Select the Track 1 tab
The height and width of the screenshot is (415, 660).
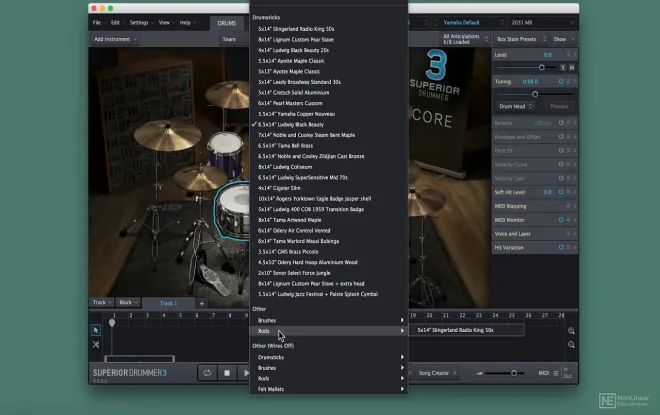pos(168,303)
